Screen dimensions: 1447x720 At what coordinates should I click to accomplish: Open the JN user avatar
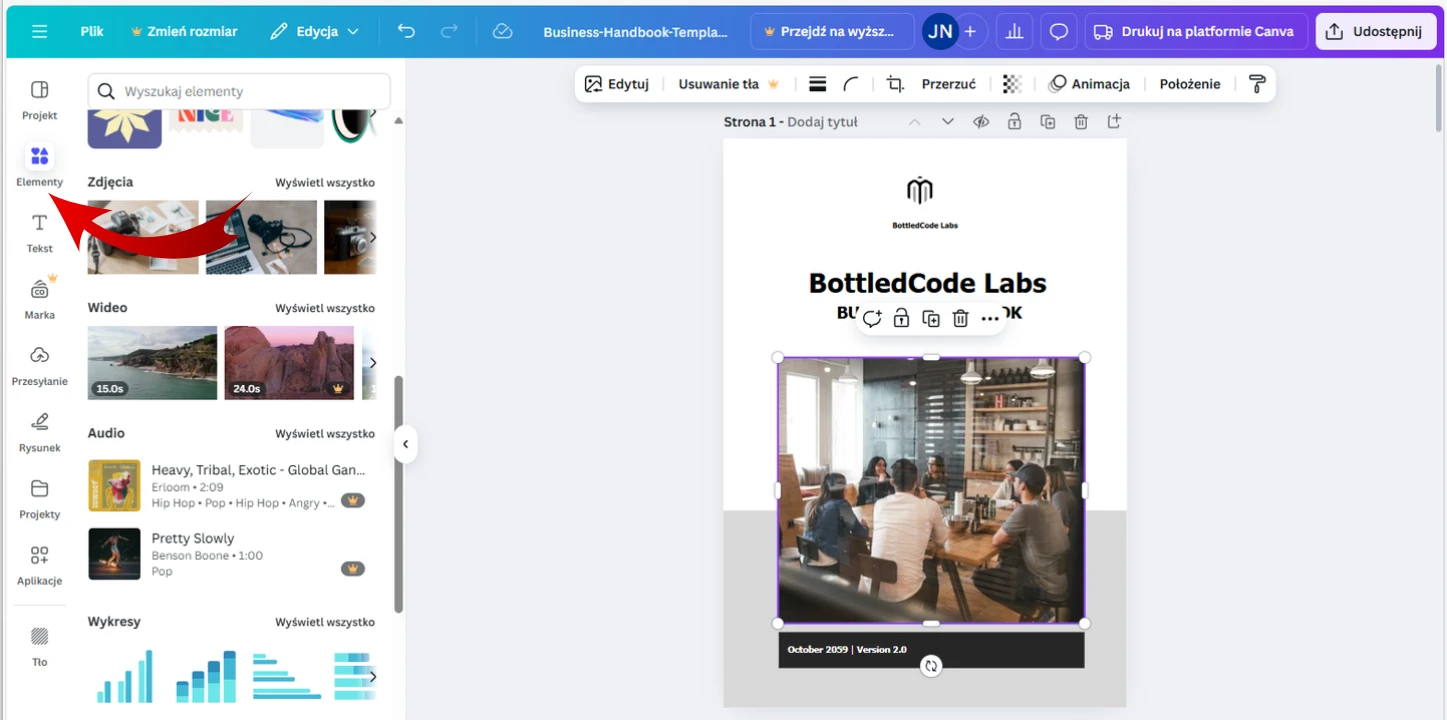click(x=940, y=31)
